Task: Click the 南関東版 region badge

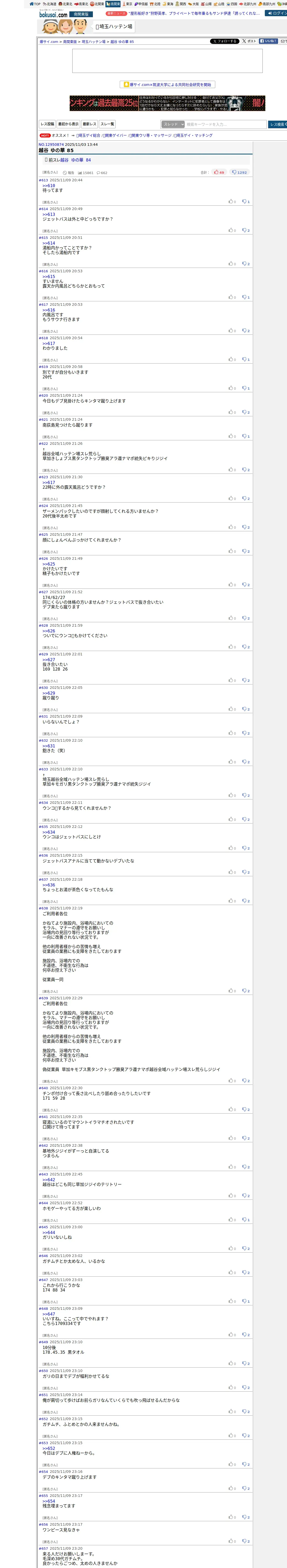Action: coord(80,14)
